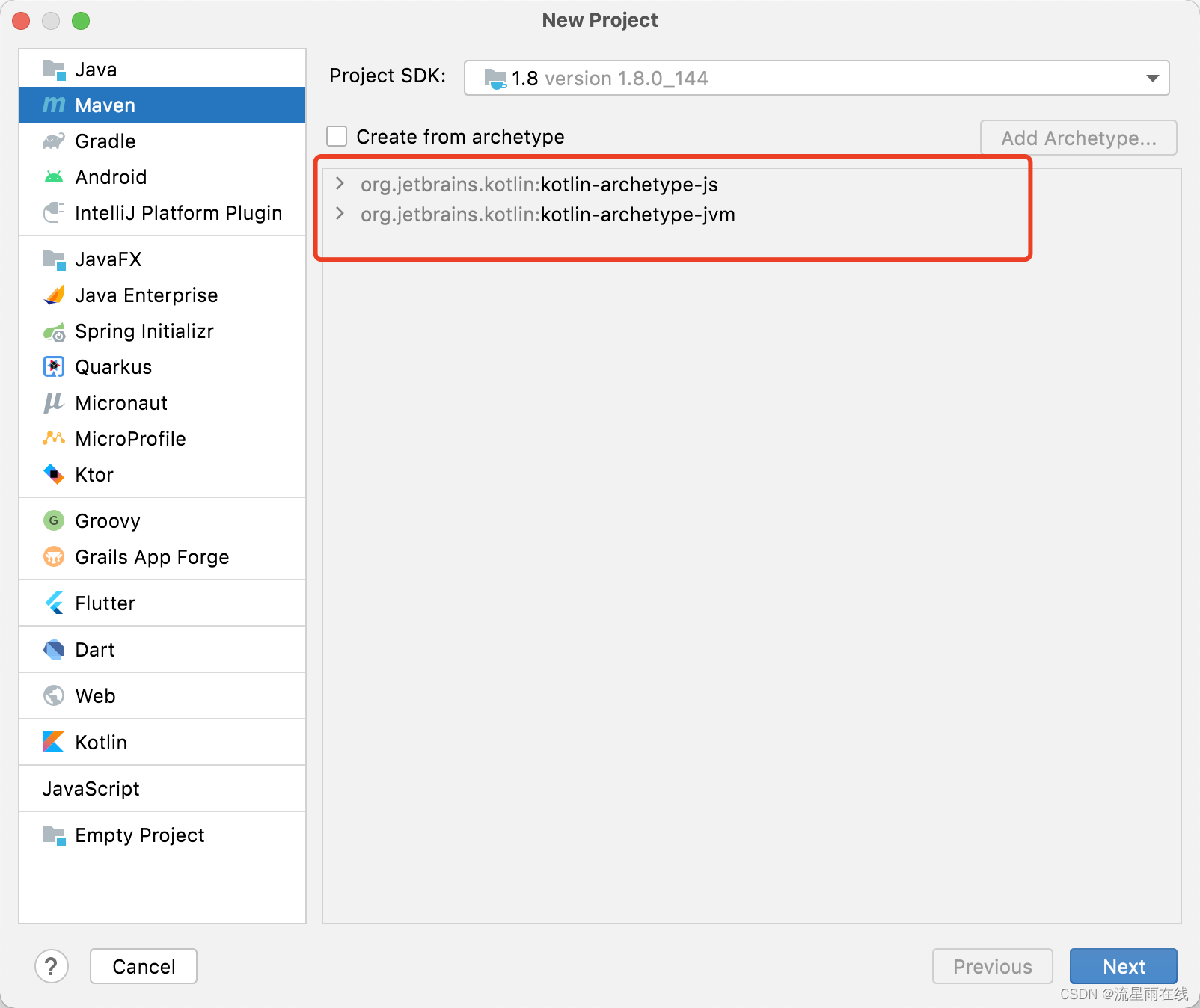Select the Gradle elephant icon
Screen dimensions: 1200x1008
[x=54, y=141]
